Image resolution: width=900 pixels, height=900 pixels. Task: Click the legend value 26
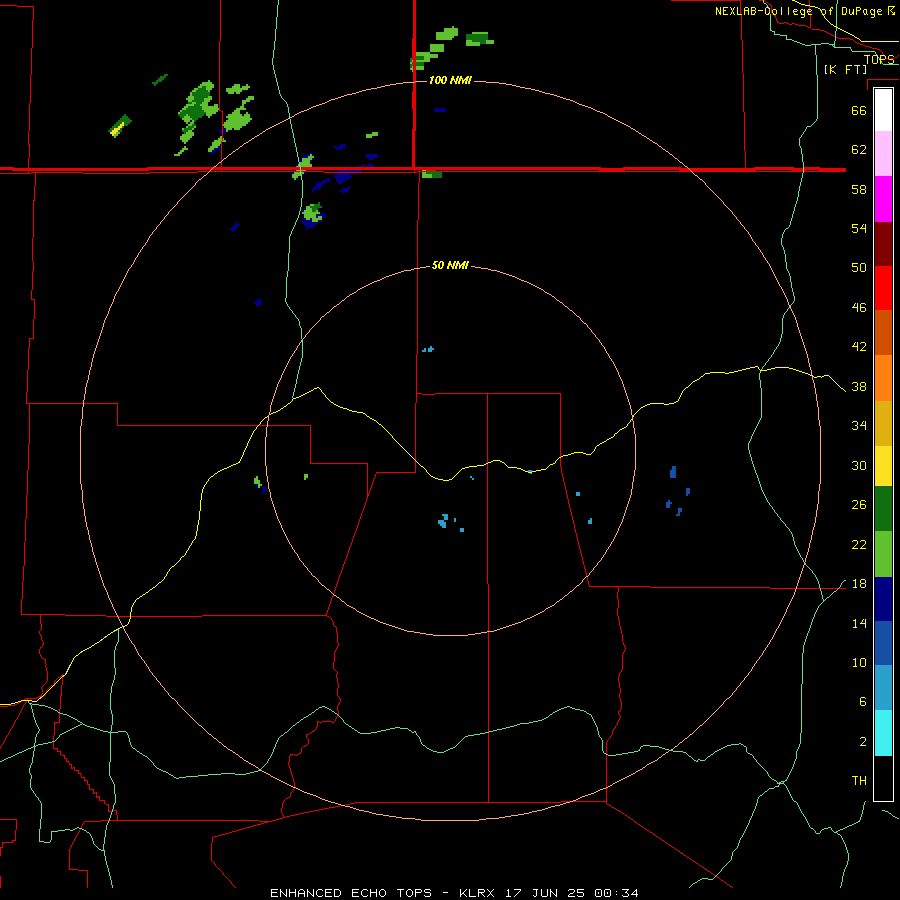coord(859,505)
